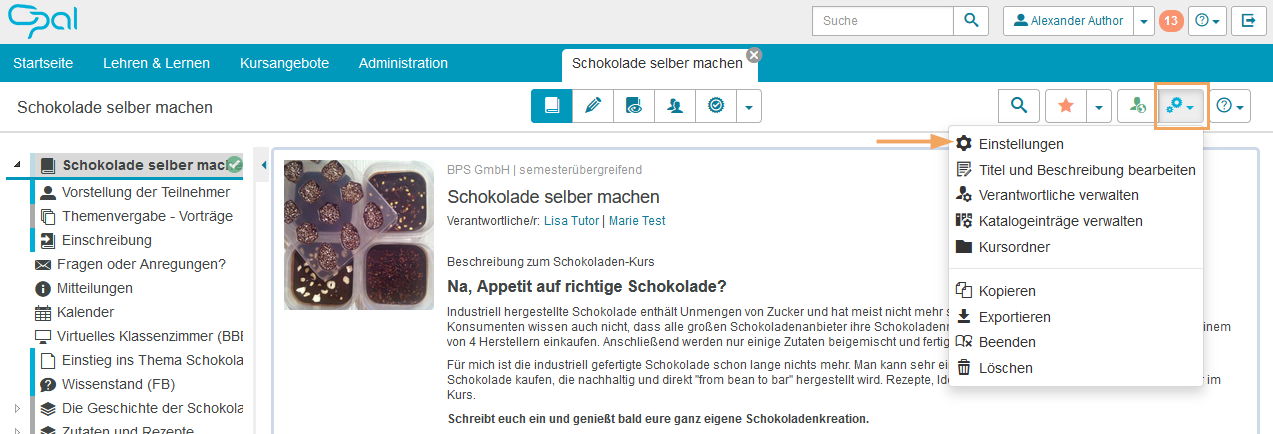1273x434 pixels.
Task: Switch to course view book icon
Action: click(x=551, y=105)
